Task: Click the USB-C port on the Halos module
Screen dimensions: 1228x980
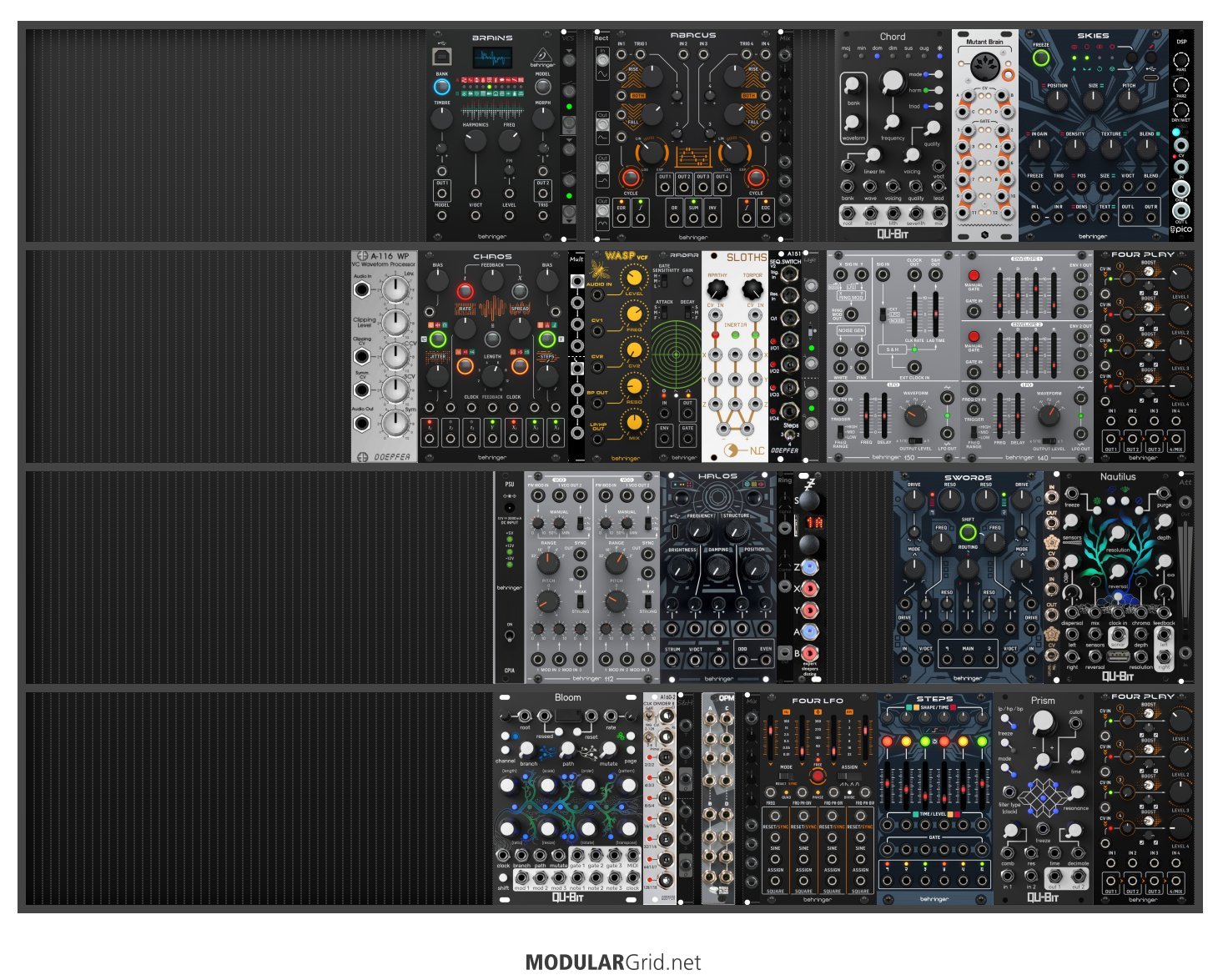Action: pyautogui.click(x=675, y=530)
